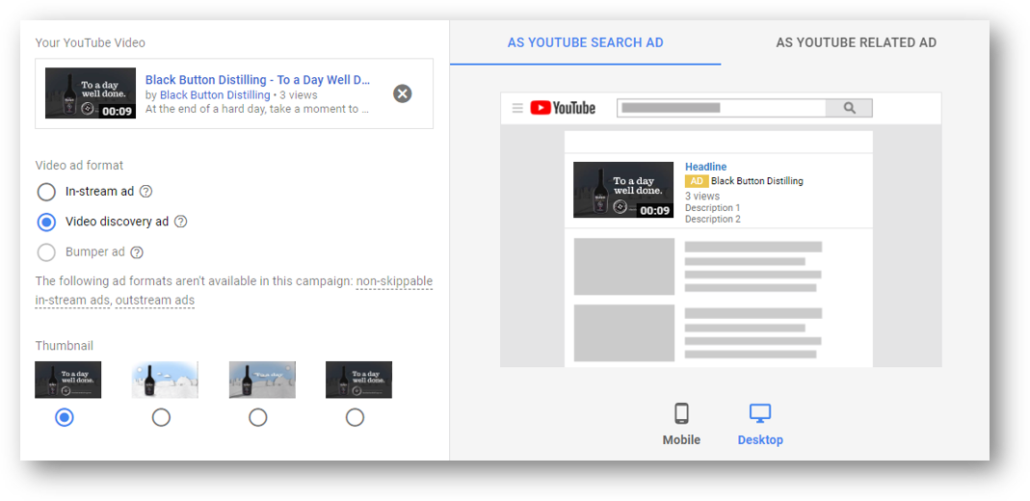Click the magnifier search button in preview
The width and height of the screenshot is (1030, 501).
coord(849,108)
